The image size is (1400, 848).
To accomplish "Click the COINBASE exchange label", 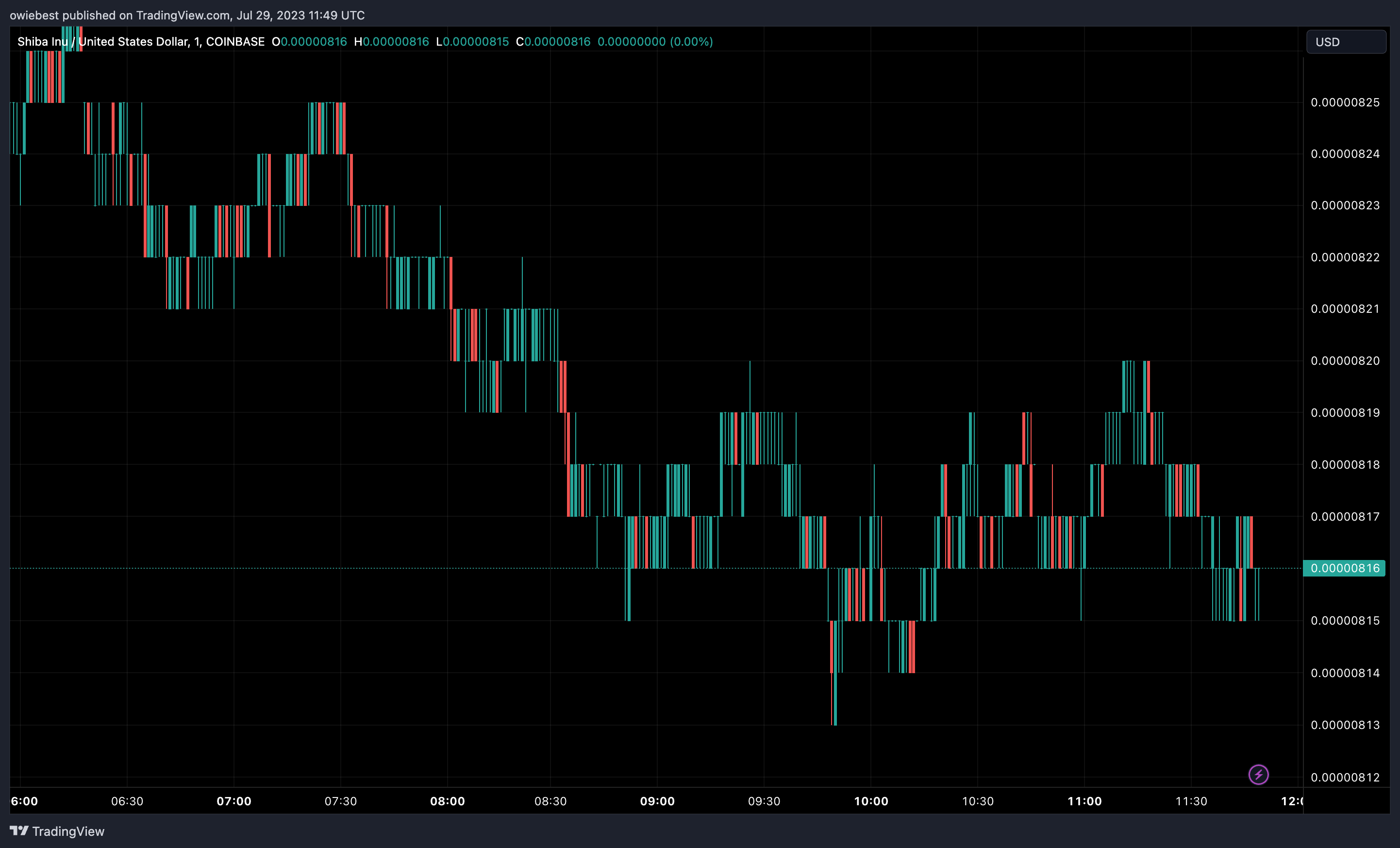I will pyautogui.click(x=235, y=41).
